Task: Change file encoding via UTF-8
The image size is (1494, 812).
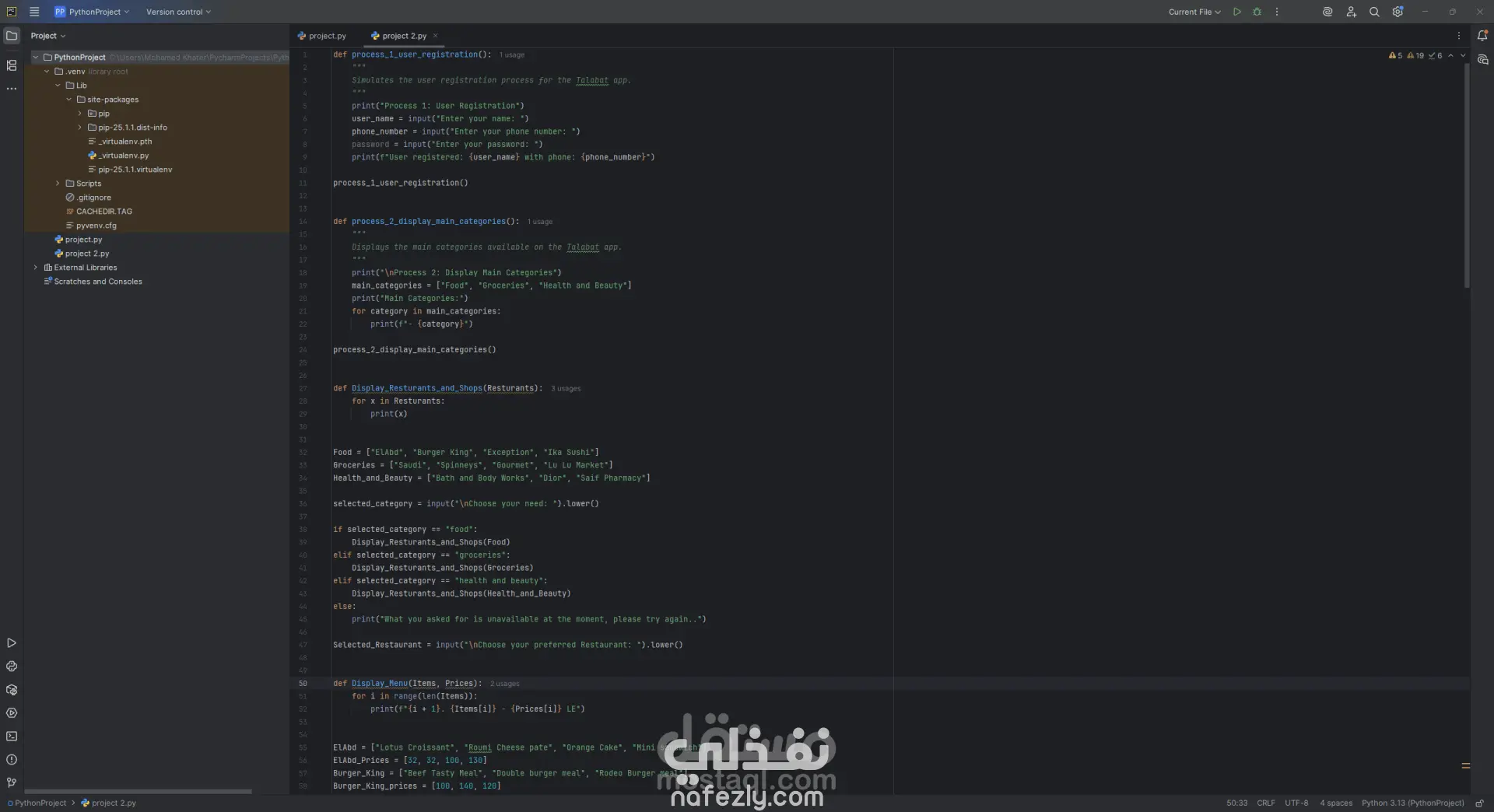Action: (1296, 803)
